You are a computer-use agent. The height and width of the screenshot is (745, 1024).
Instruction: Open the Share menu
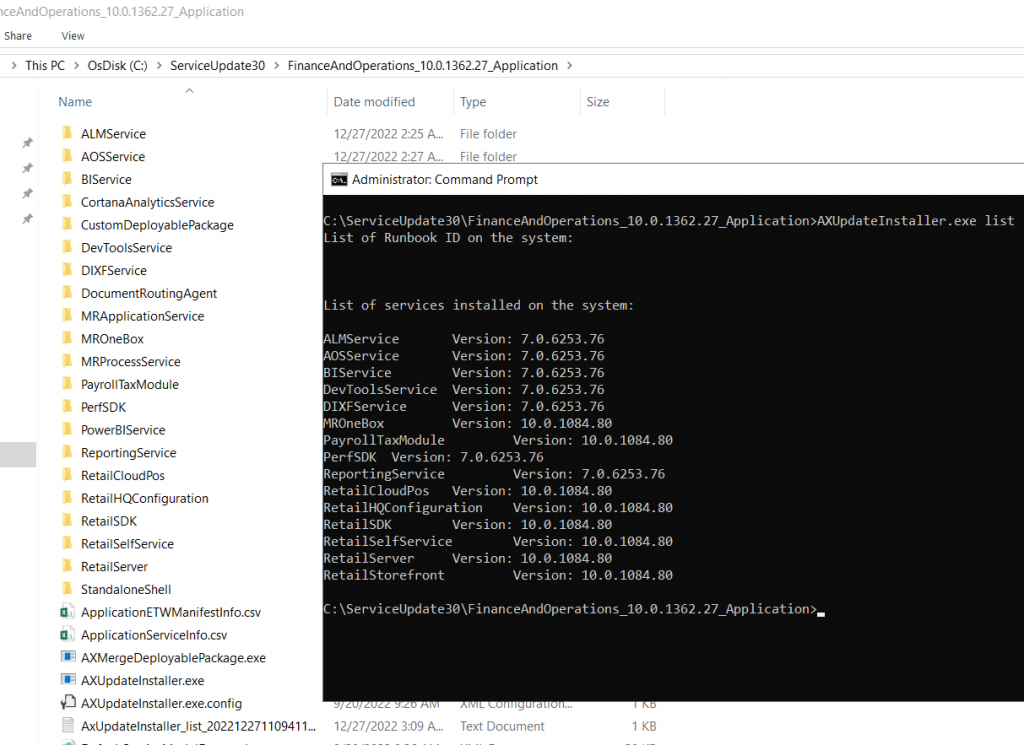[x=18, y=35]
